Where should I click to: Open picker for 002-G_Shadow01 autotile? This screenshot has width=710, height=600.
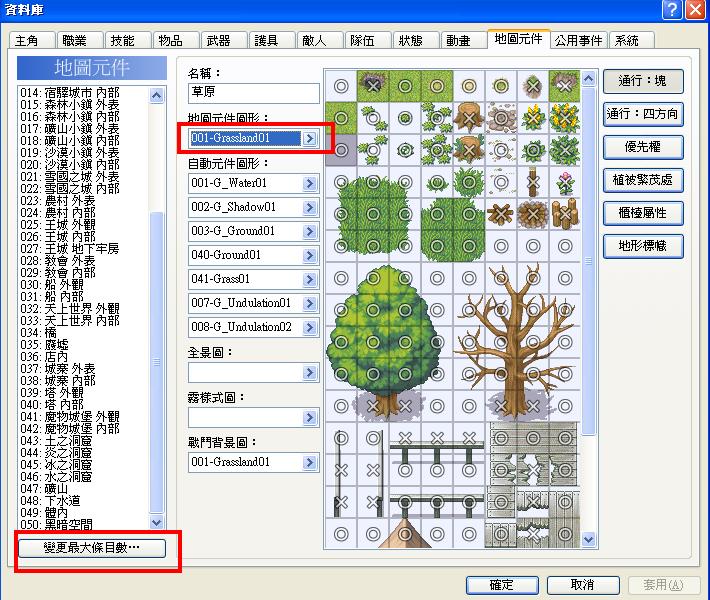click(x=310, y=207)
